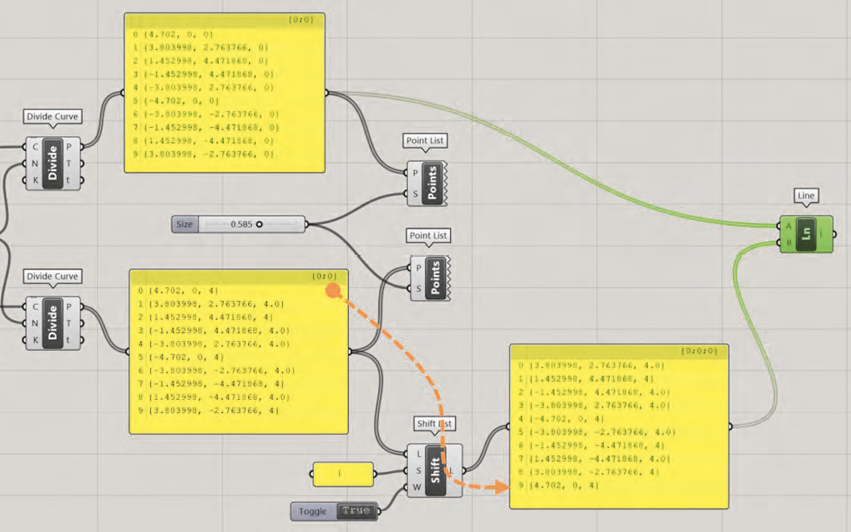Select the panel with {0;0;0} path
This screenshot has width=851, height=532.
click(x=619, y=425)
